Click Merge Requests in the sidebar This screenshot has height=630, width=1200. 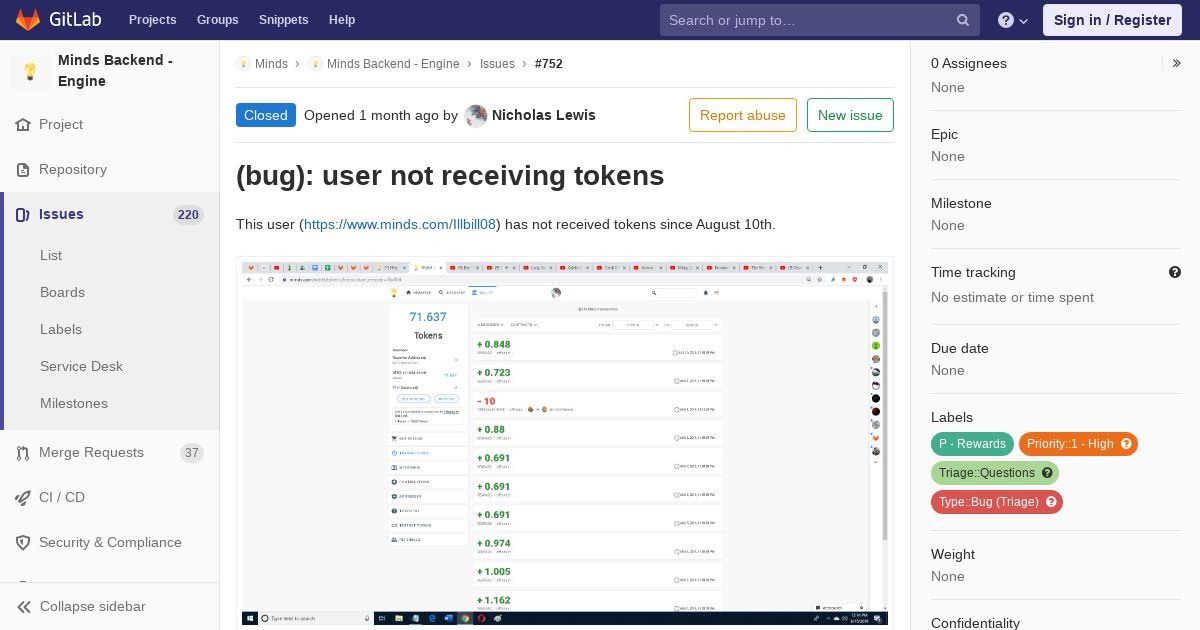91,453
